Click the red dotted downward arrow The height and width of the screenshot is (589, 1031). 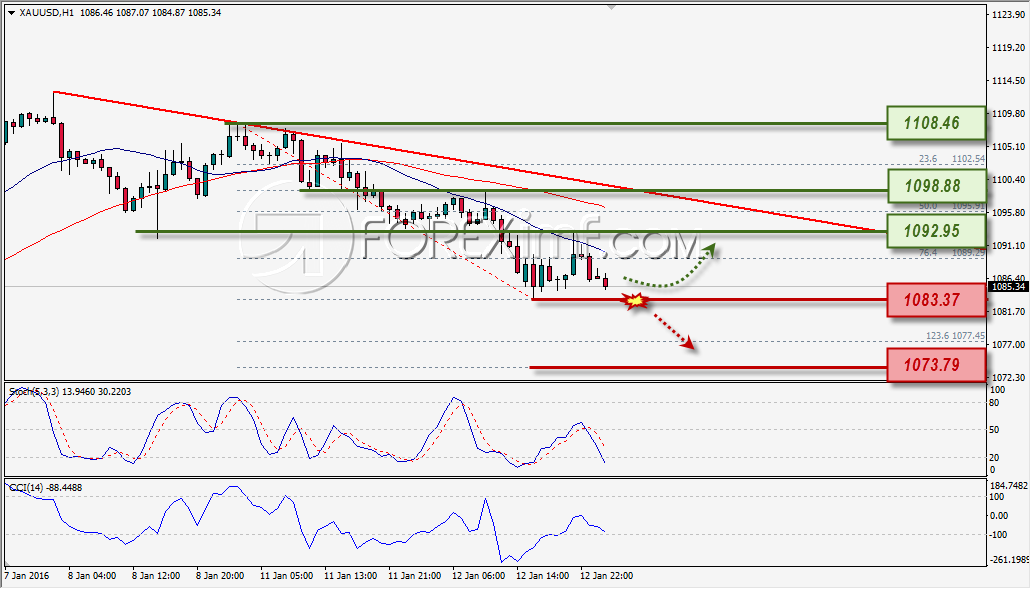point(673,330)
